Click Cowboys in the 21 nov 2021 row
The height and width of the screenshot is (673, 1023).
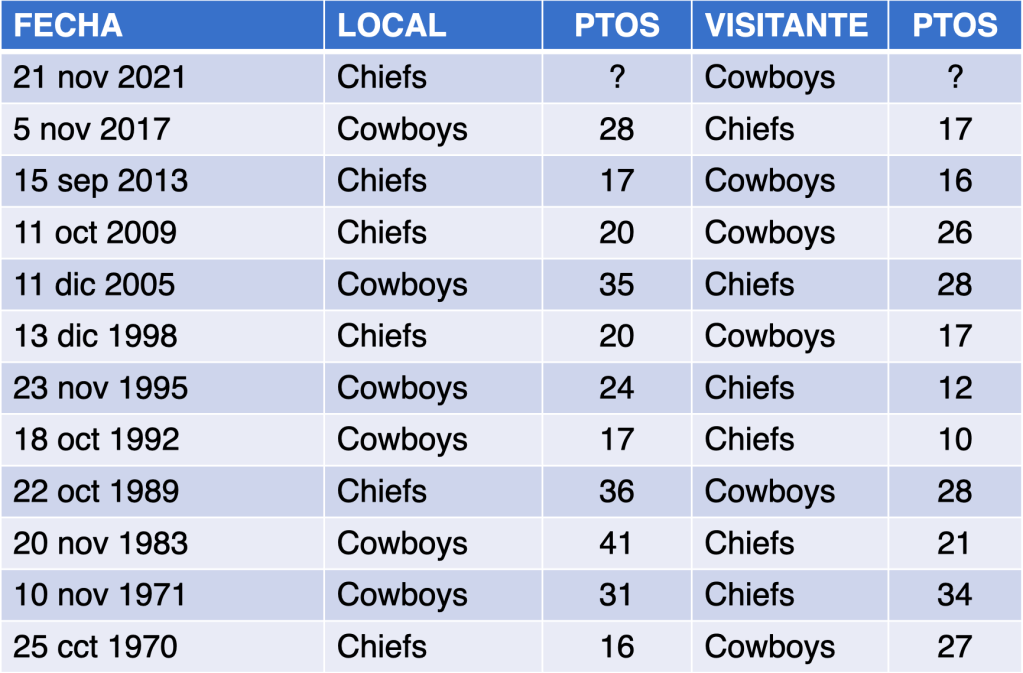(x=769, y=78)
